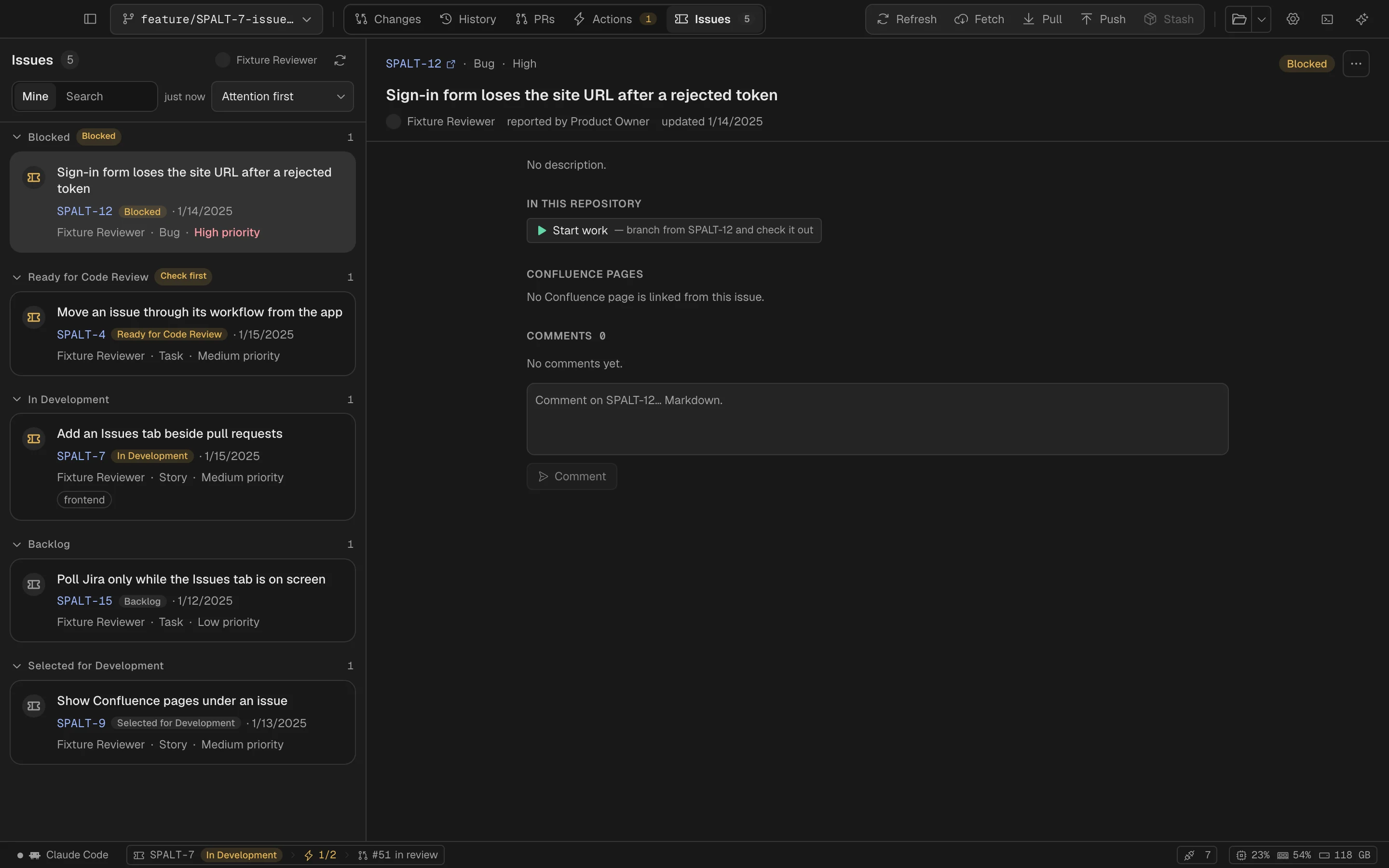
Task: Focus the Comment on SPALT-12 text area
Action: [877, 419]
